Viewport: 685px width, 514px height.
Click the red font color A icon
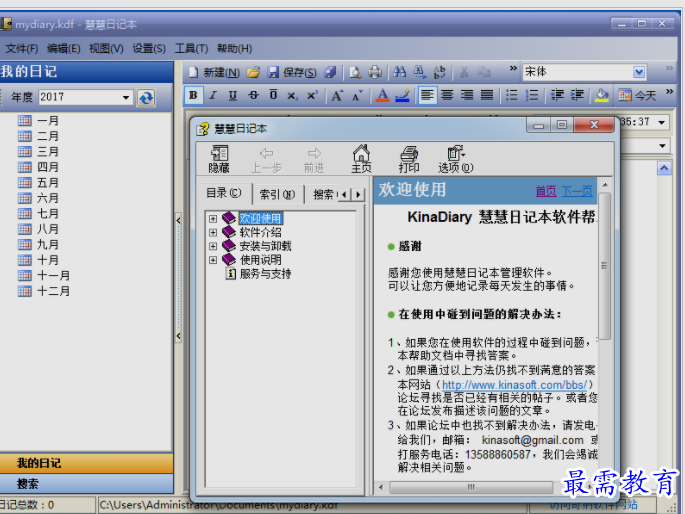coord(383,95)
